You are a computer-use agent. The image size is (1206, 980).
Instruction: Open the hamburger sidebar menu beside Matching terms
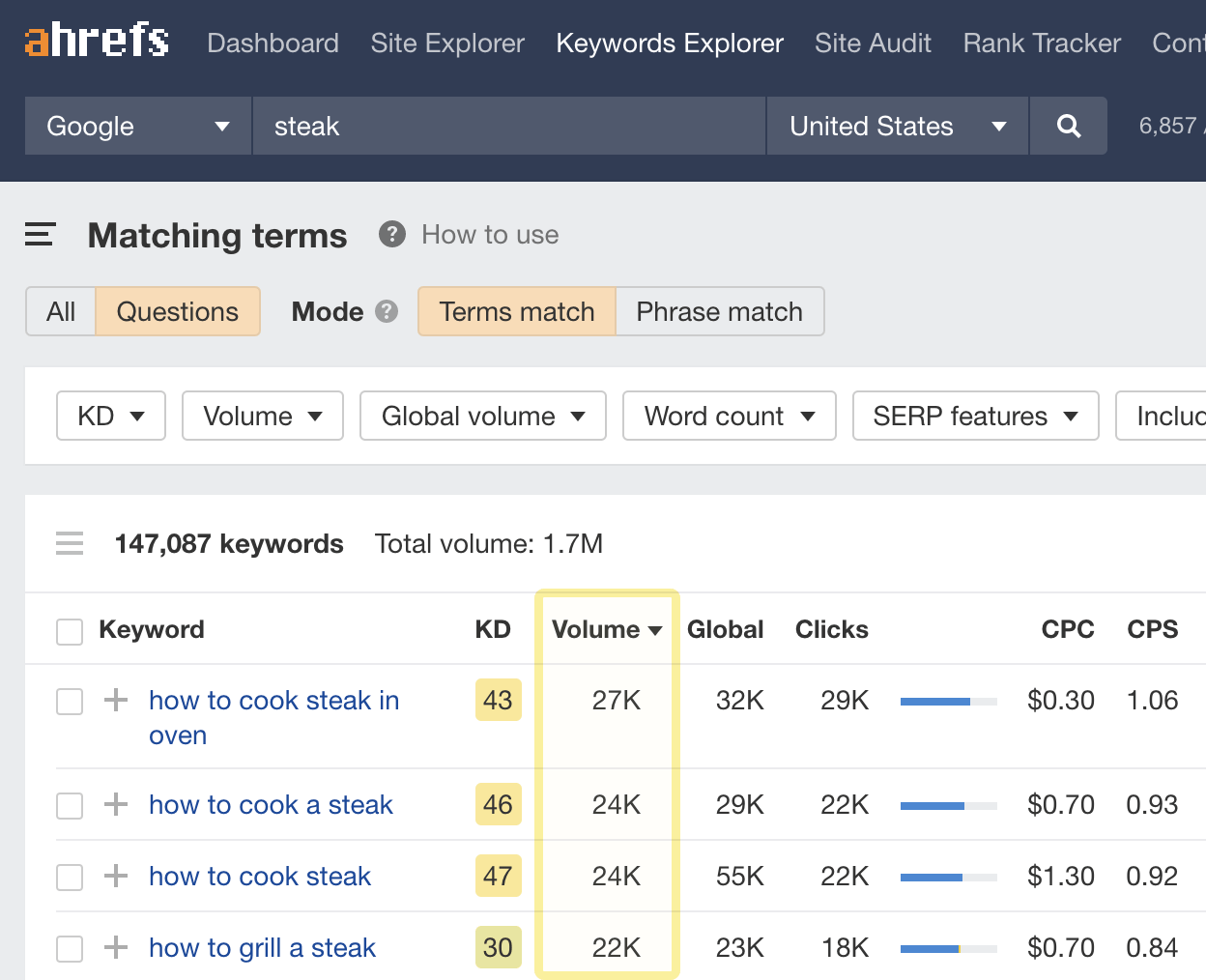(x=40, y=235)
